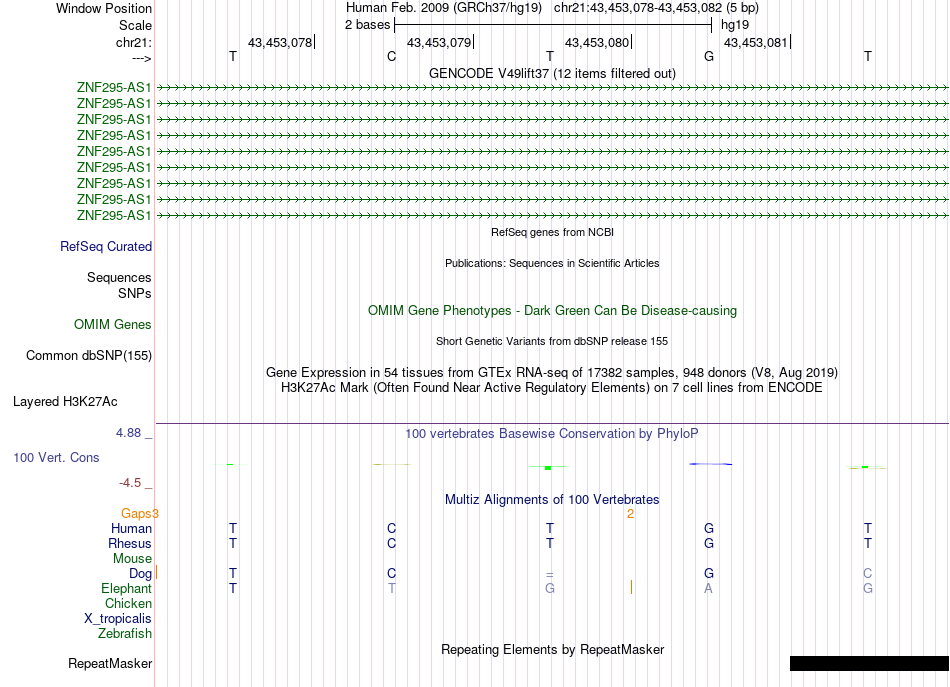Click the 100 Vert. Cons track label

pos(56,458)
